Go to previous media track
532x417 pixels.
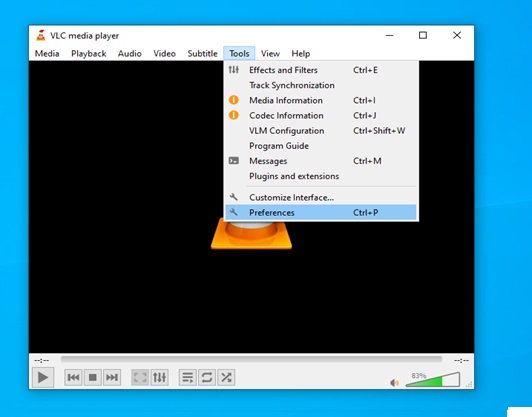click(x=73, y=377)
